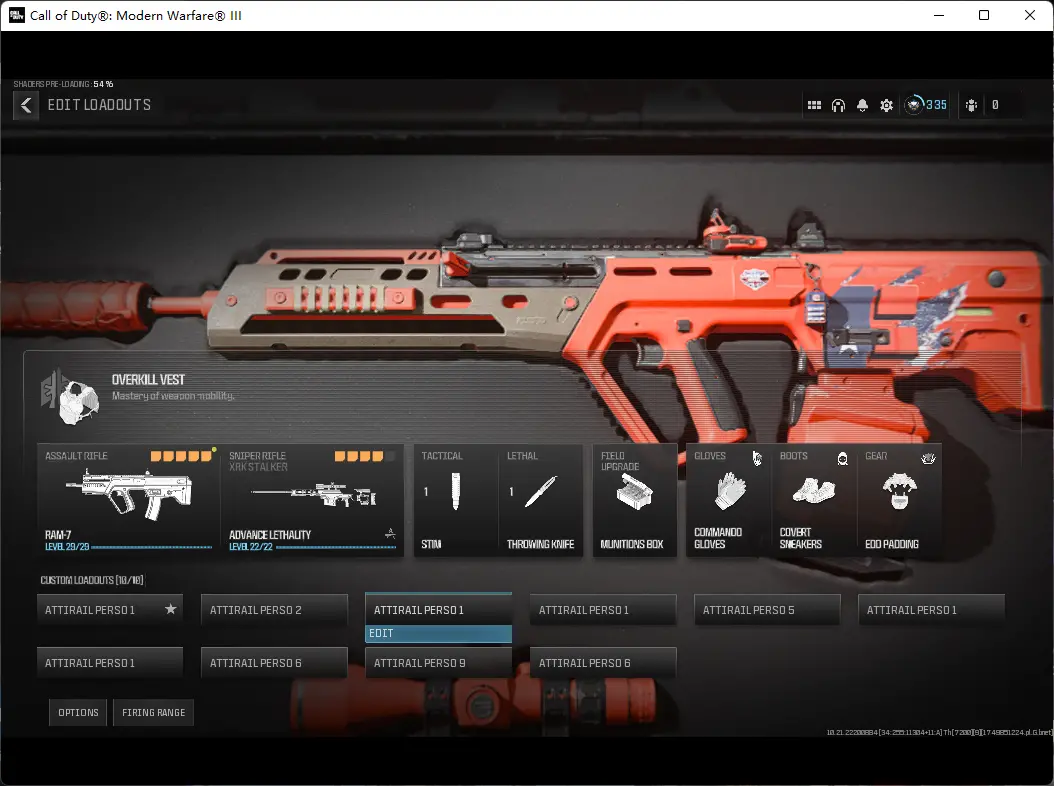This screenshot has height=786, width=1054.
Task: Launch the FIRING RANGE
Action: point(153,713)
